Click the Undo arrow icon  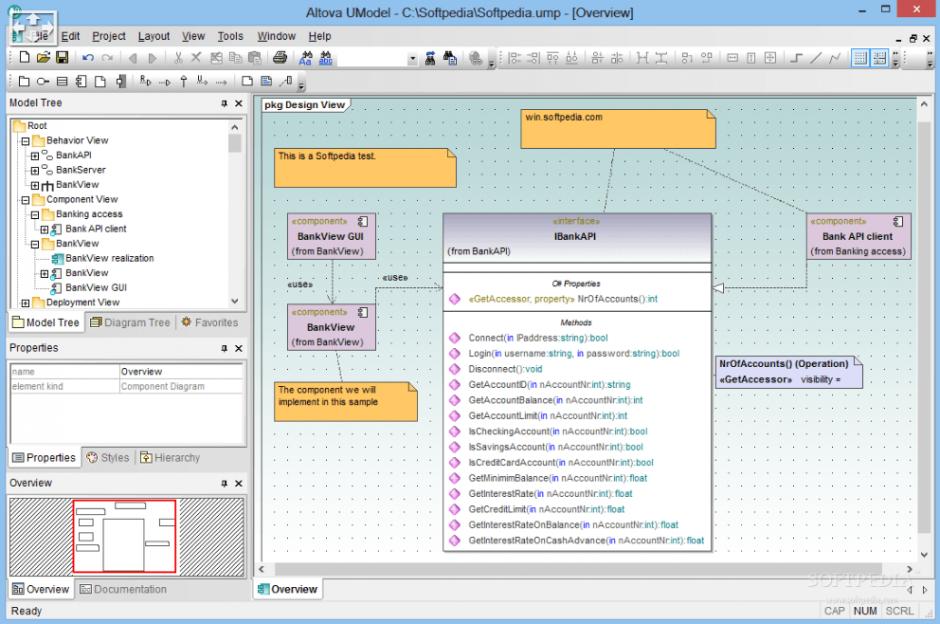pyautogui.click(x=88, y=59)
